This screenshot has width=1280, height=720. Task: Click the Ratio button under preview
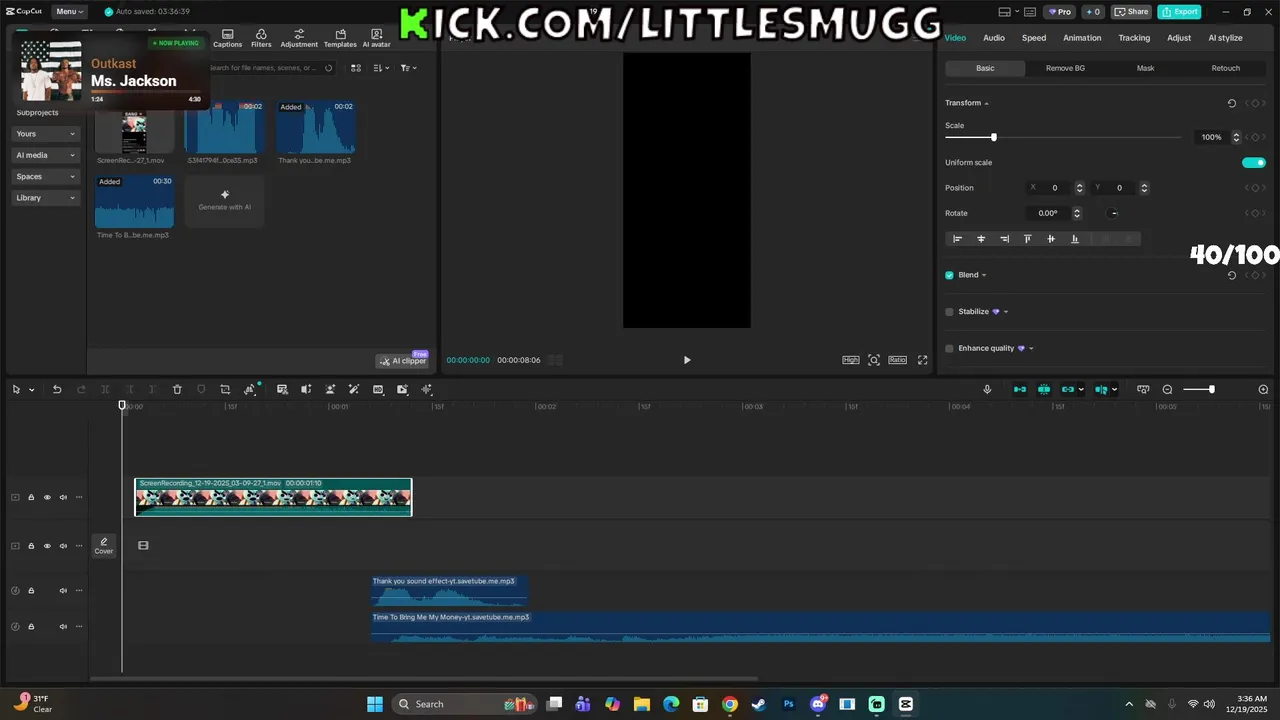pos(898,360)
